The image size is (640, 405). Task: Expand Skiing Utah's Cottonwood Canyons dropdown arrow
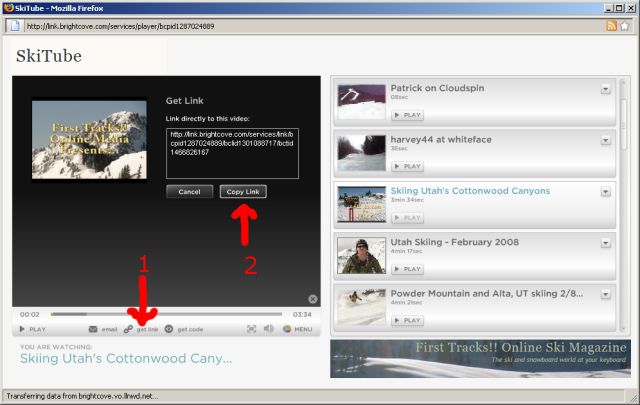tap(606, 191)
